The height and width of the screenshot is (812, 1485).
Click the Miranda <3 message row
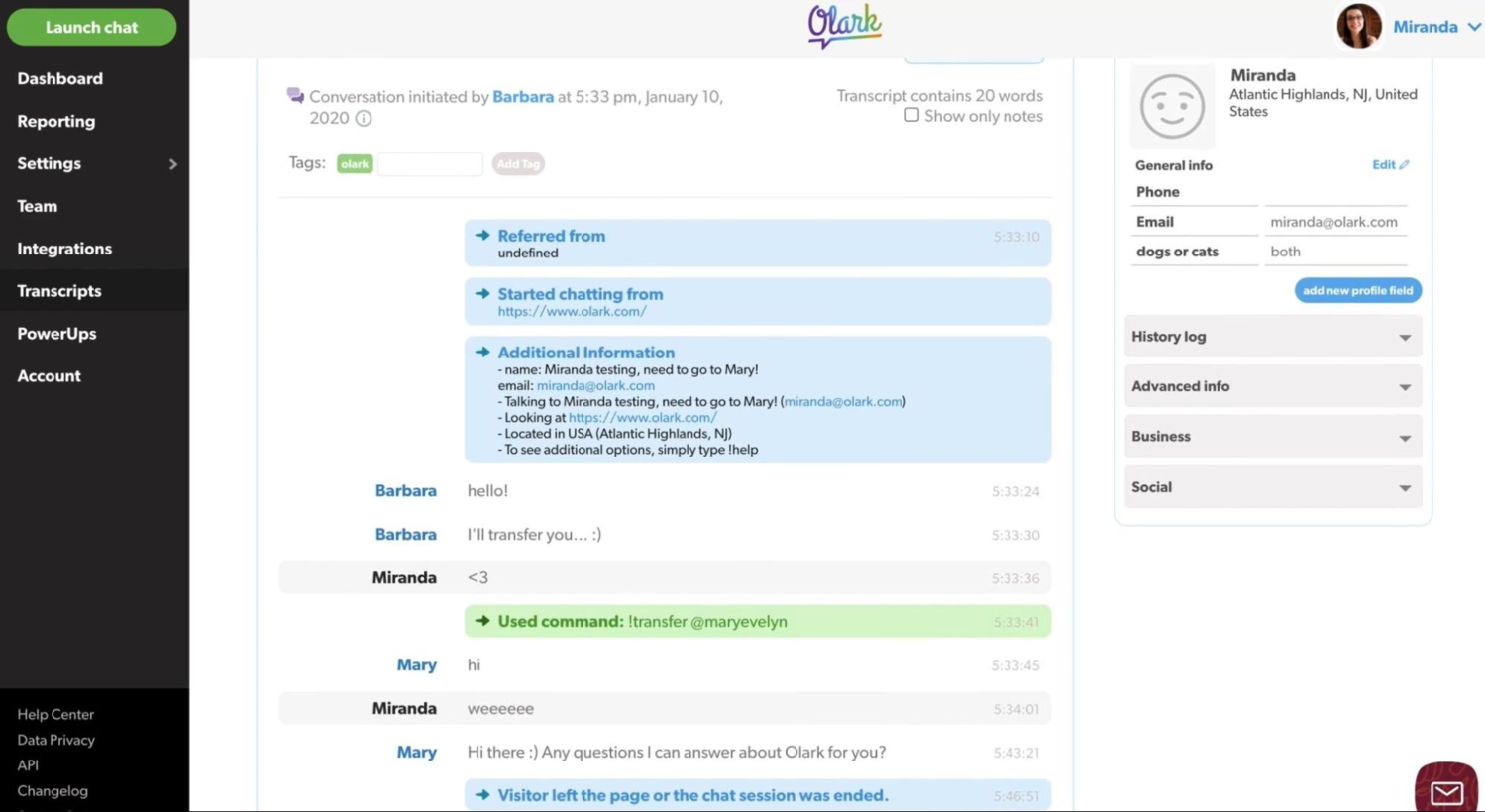(x=665, y=578)
